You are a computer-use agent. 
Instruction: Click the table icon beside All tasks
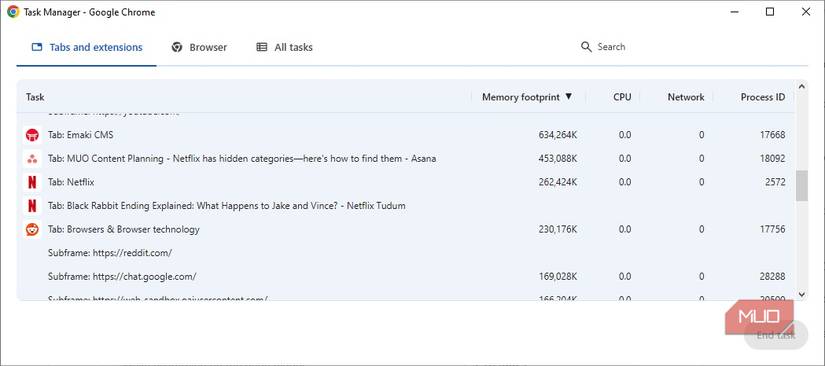point(261,47)
